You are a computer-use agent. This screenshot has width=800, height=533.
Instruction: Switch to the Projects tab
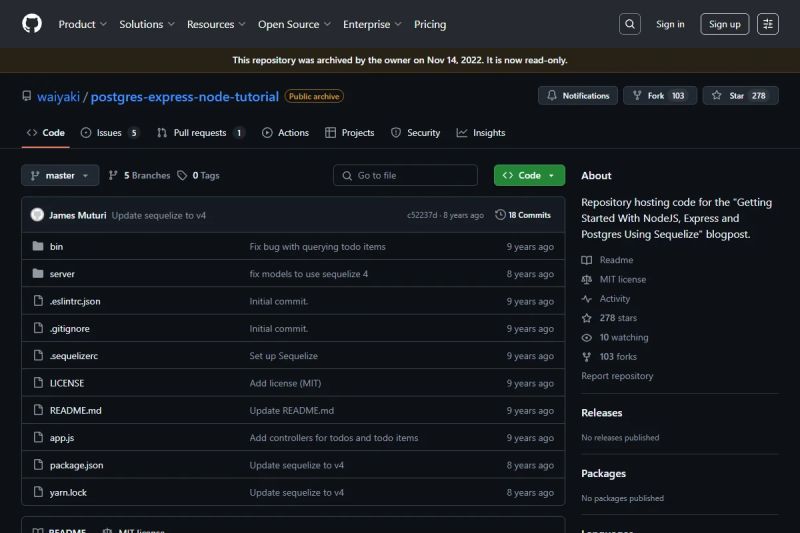[x=349, y=133]
